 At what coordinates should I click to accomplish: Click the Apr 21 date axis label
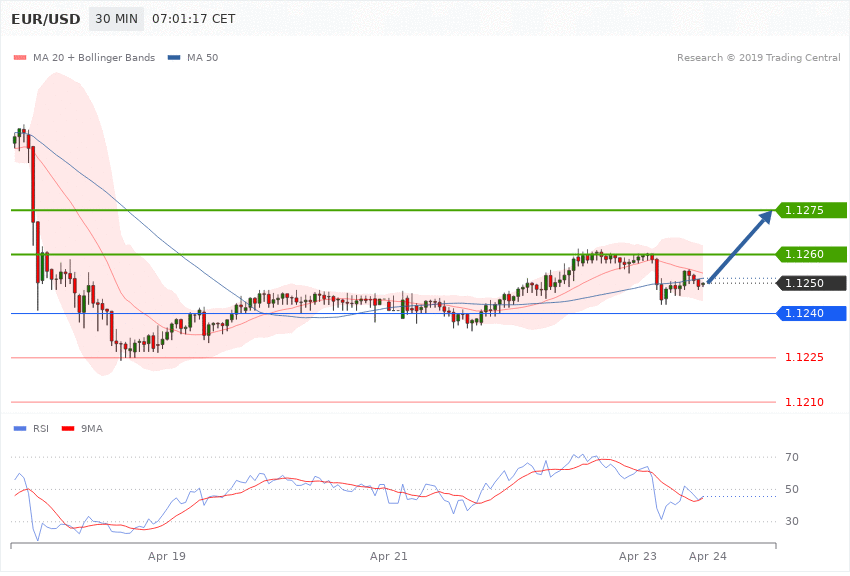(389, 556)
